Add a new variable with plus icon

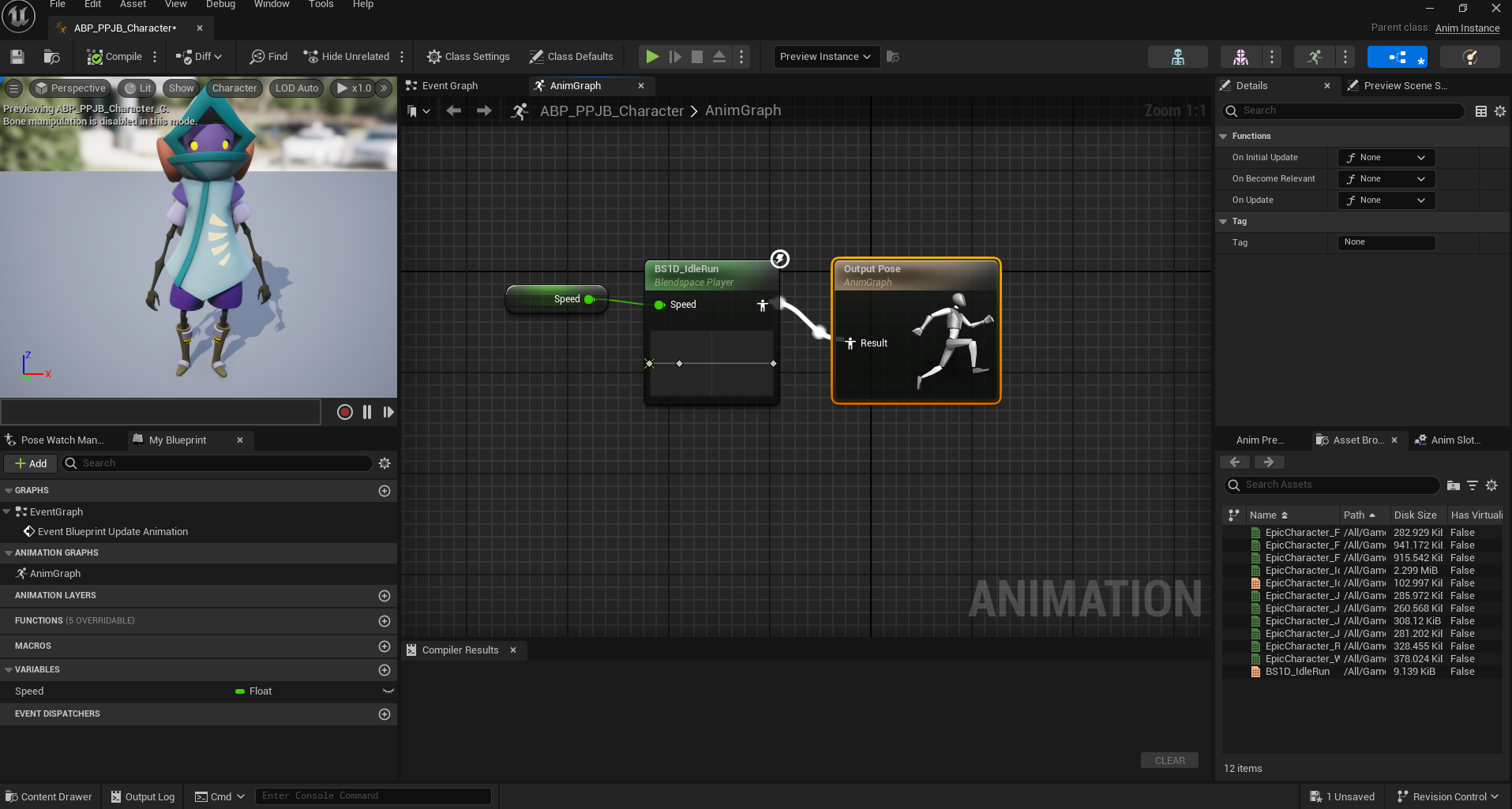(x=385, y=670)
